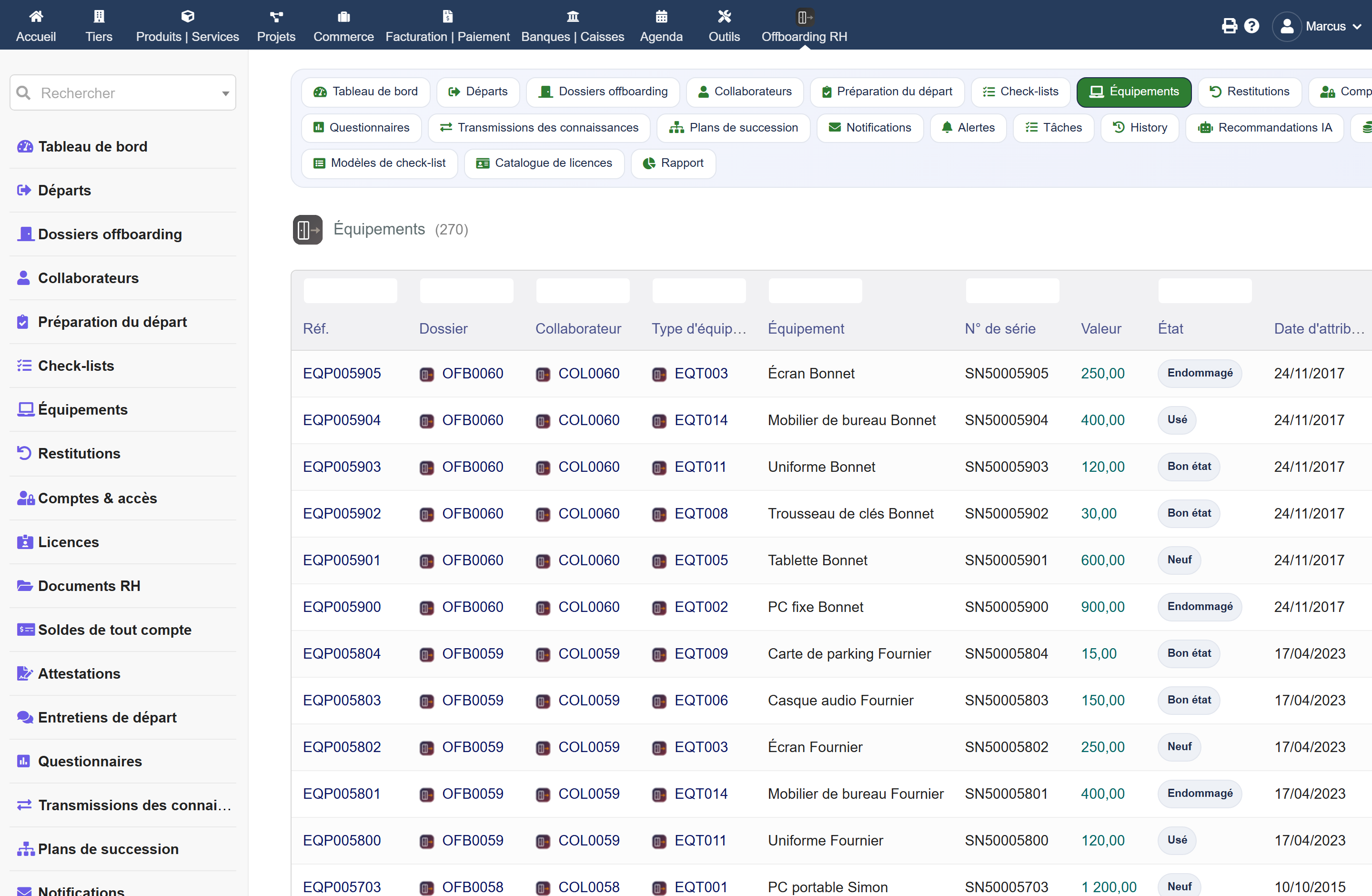1372x896 pixels.
Task: Select the active Équipements tab
Action: [x=1134, y=92]
